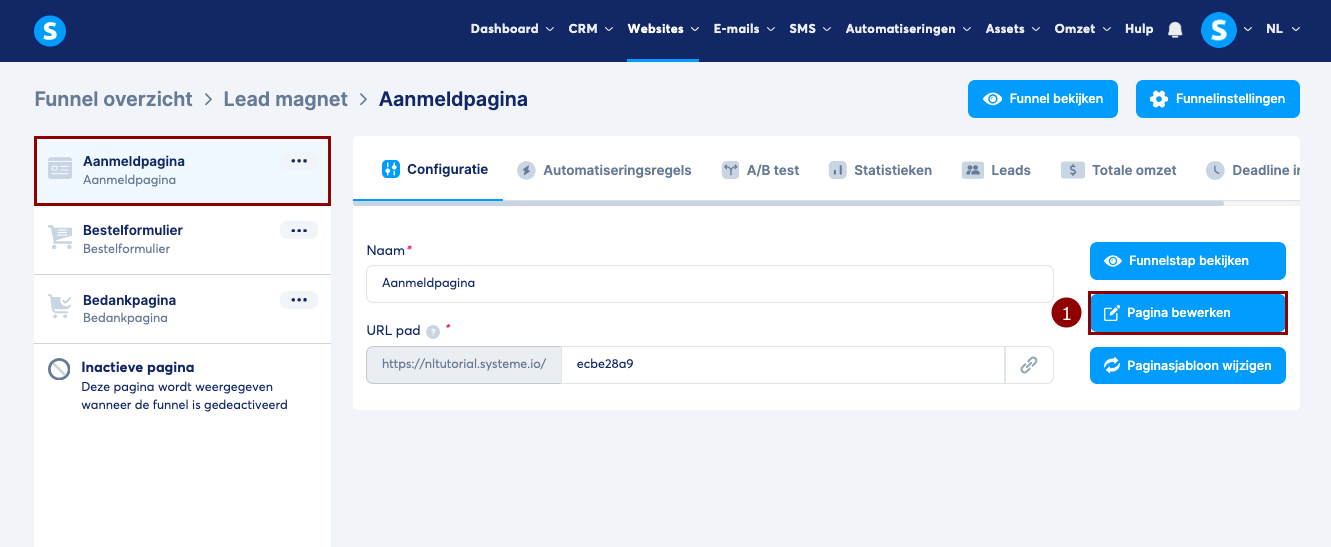This screenshot has width=1331, height=547.
Task: Open the user avatar profile menu
Action: pos(1218,30)
